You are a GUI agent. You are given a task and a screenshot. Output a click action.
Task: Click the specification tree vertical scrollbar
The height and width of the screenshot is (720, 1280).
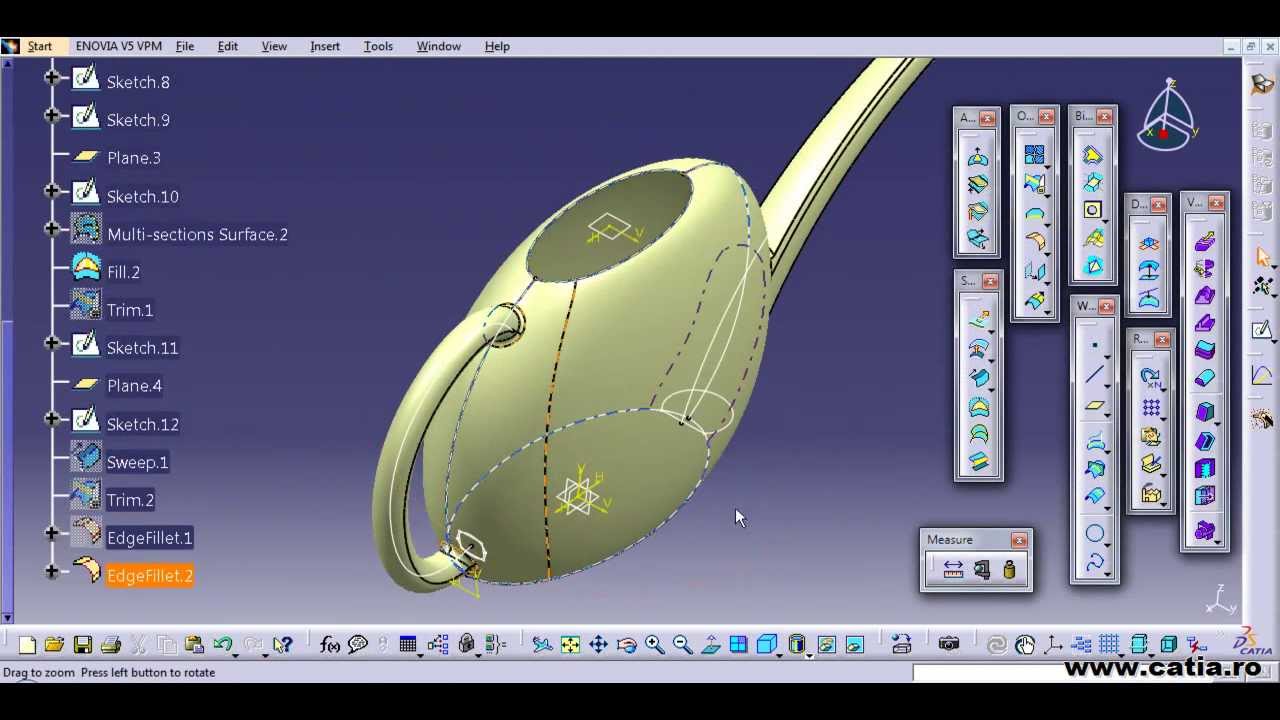[9, 340]
